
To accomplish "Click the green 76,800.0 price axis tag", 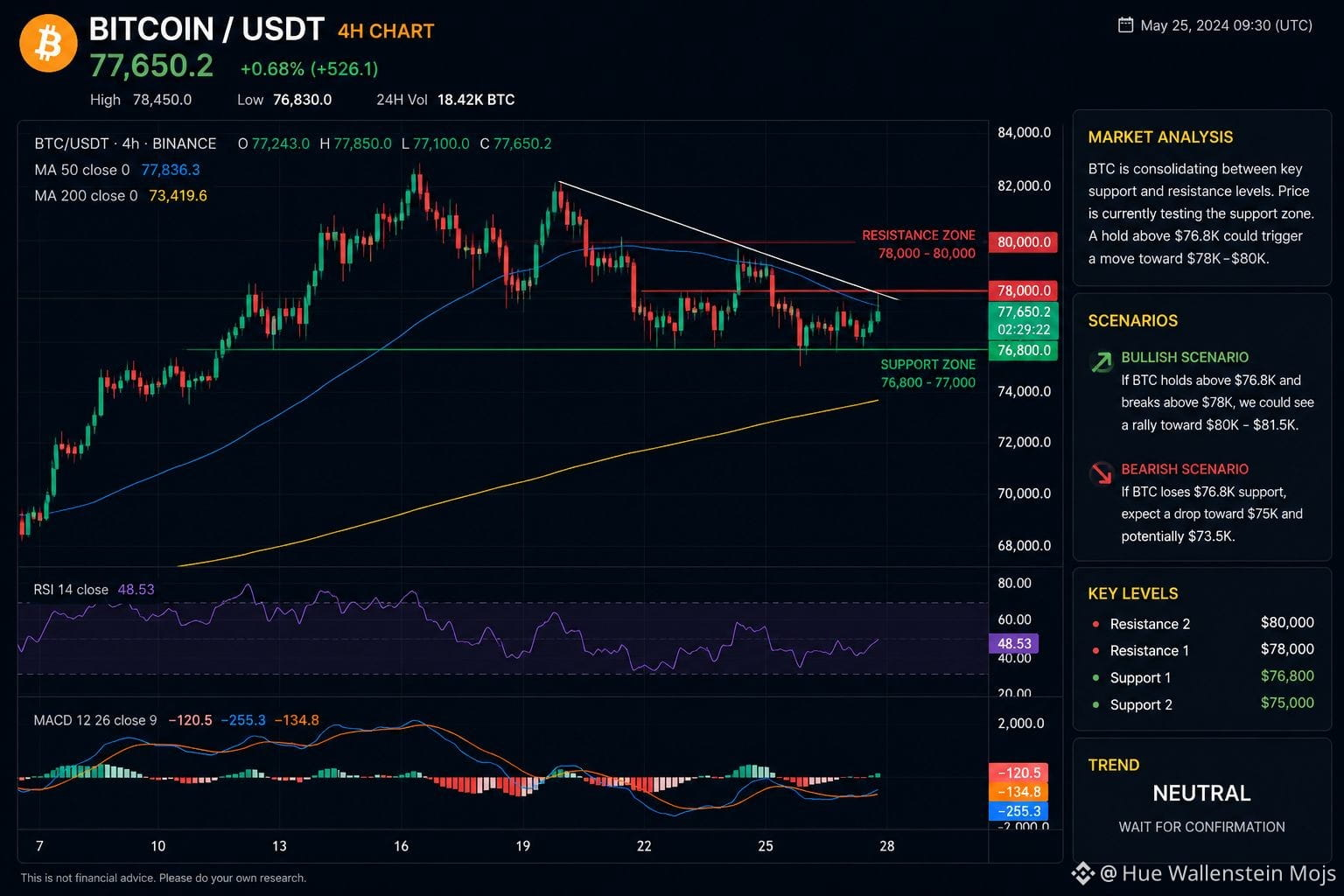I will [x=1023, y=351].
